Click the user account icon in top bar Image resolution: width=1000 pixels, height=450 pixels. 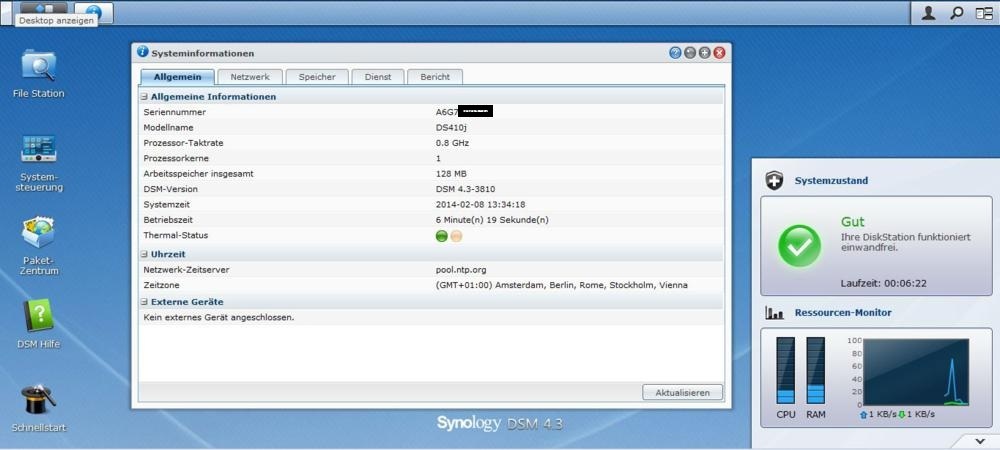tap(929, 13)
